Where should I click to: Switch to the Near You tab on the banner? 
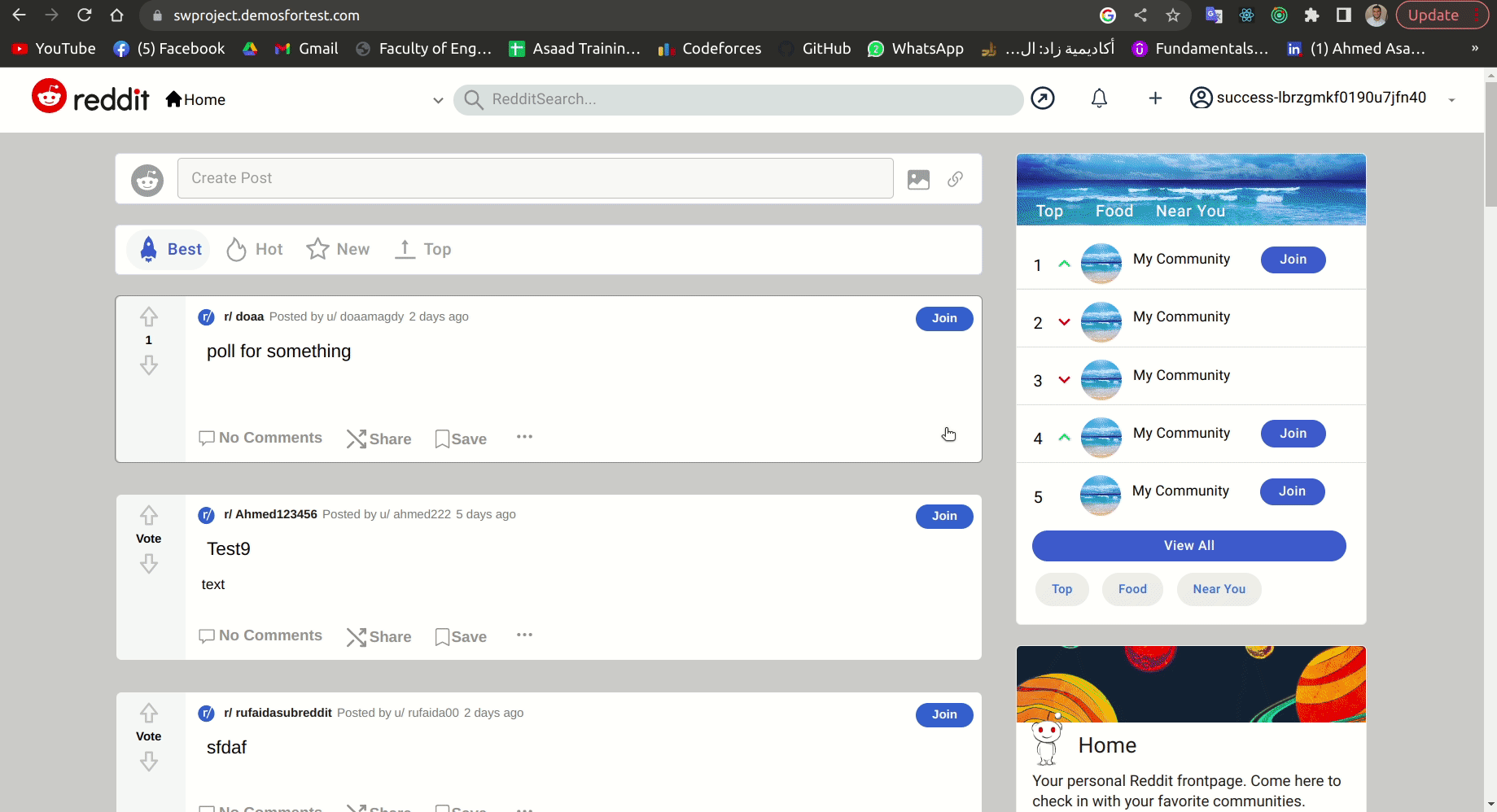coord(1190,211)
